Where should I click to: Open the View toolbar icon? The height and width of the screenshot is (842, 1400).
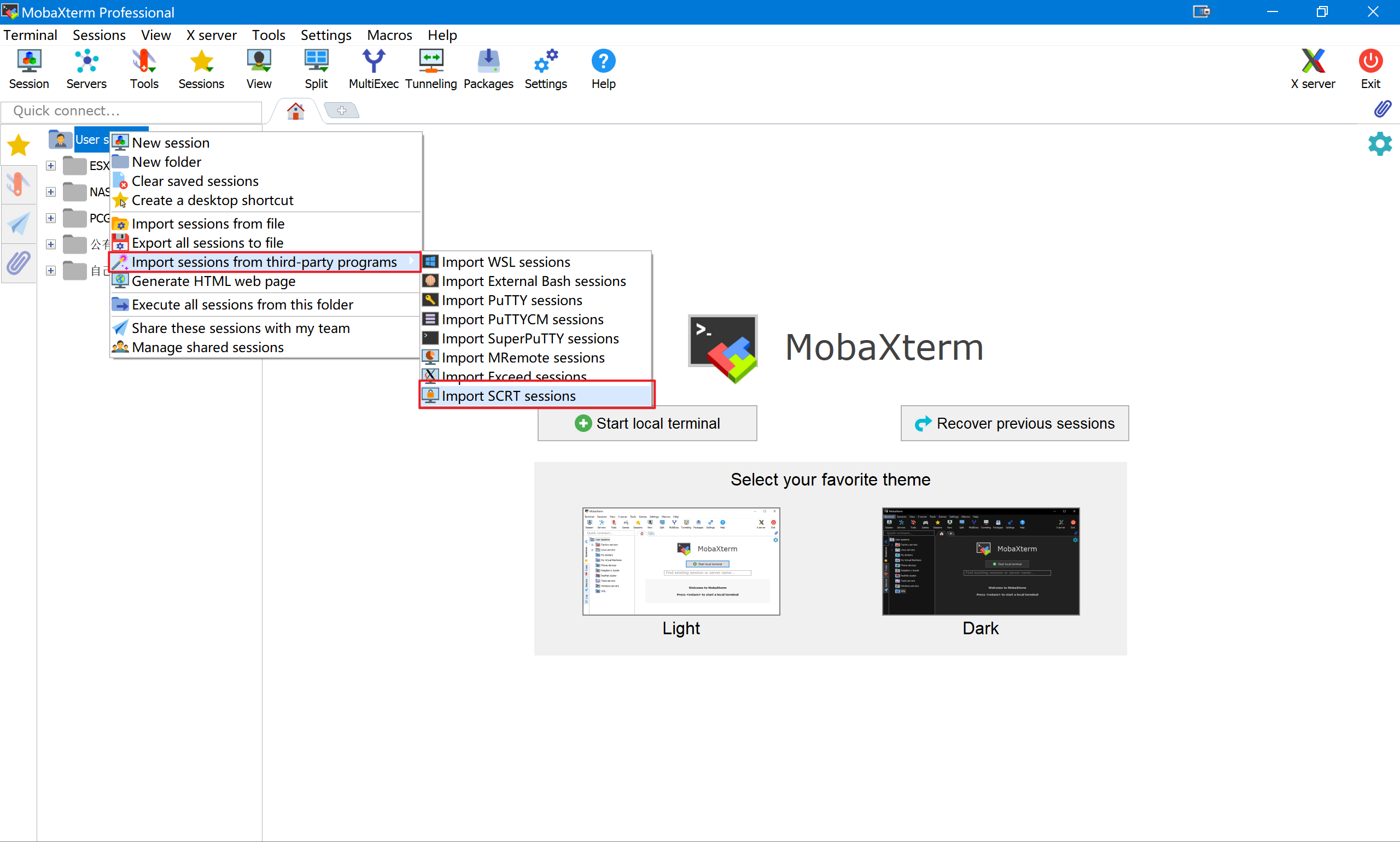click(259, 69)
